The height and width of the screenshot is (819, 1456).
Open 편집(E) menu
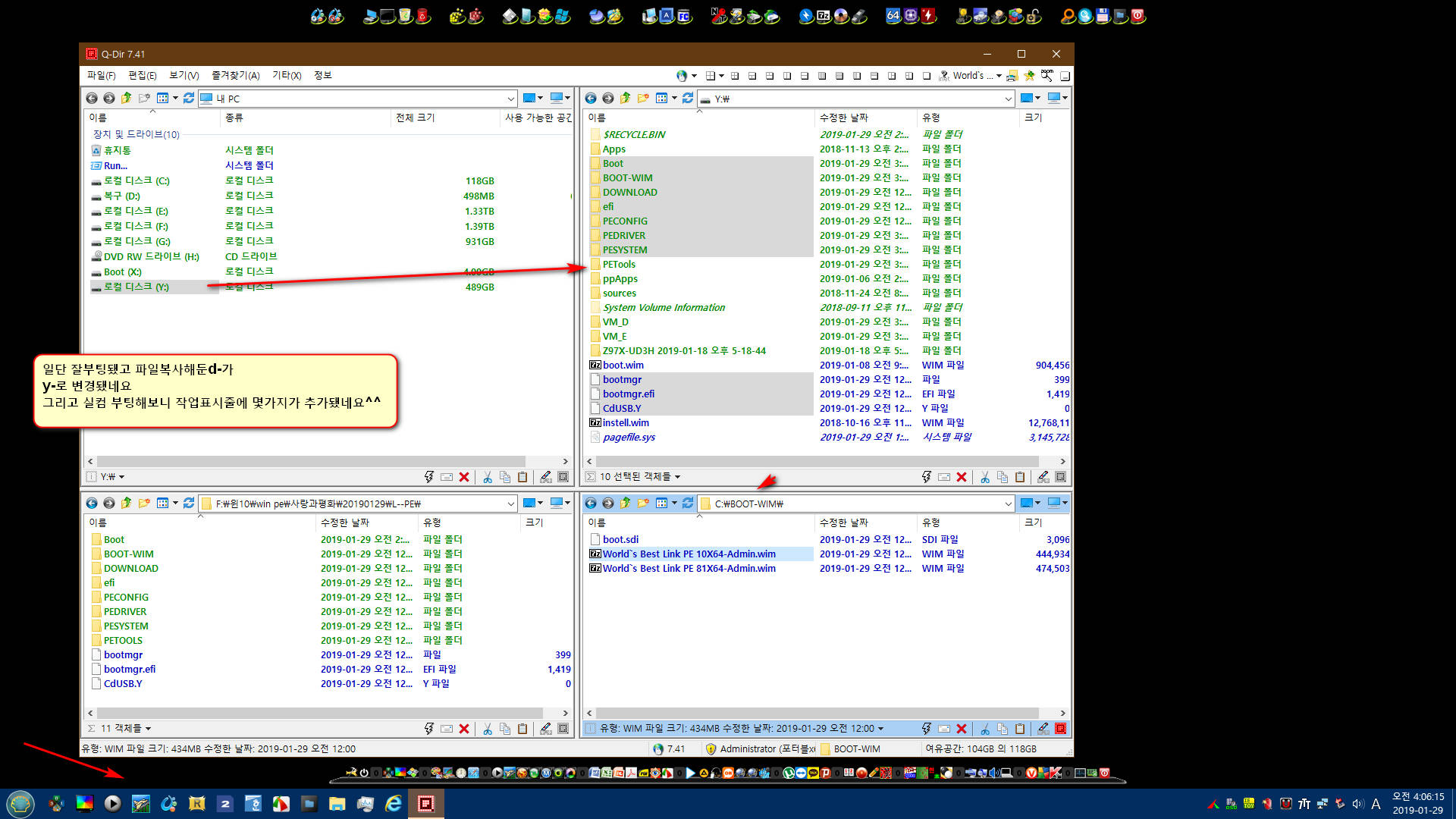142,75
